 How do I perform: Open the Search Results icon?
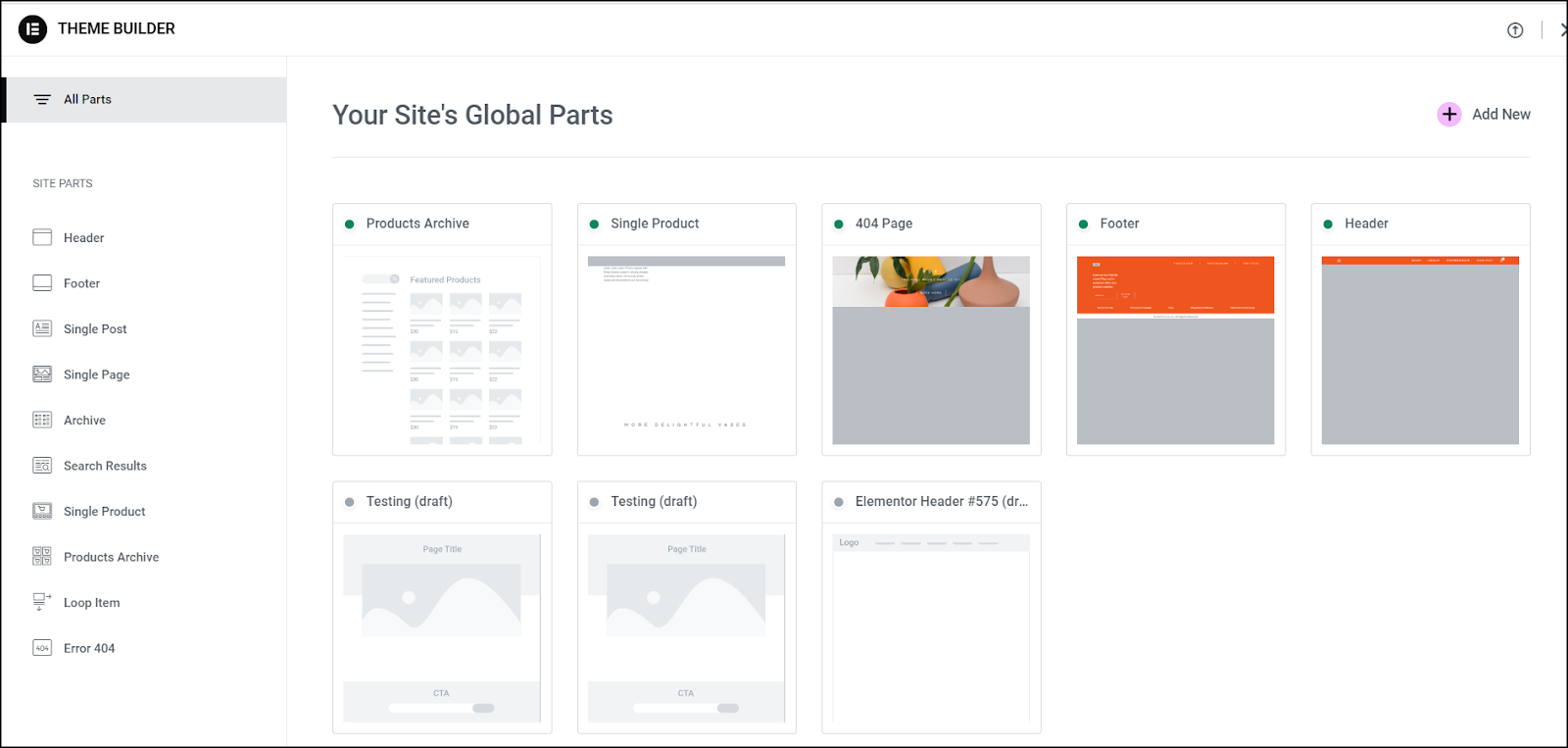point(42,466)
